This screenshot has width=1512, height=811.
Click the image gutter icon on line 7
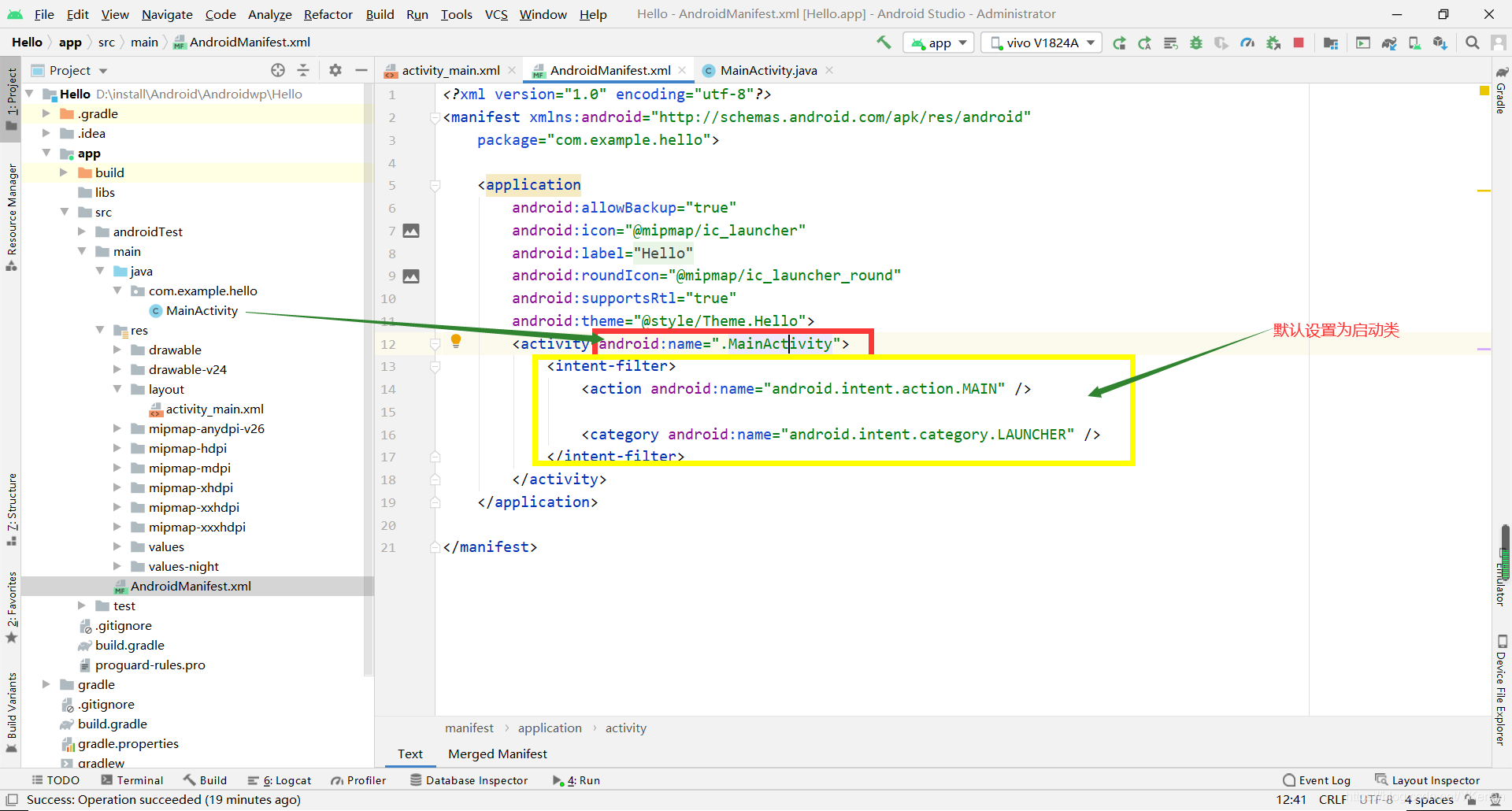pyautogui.click(x=411, y=231)
